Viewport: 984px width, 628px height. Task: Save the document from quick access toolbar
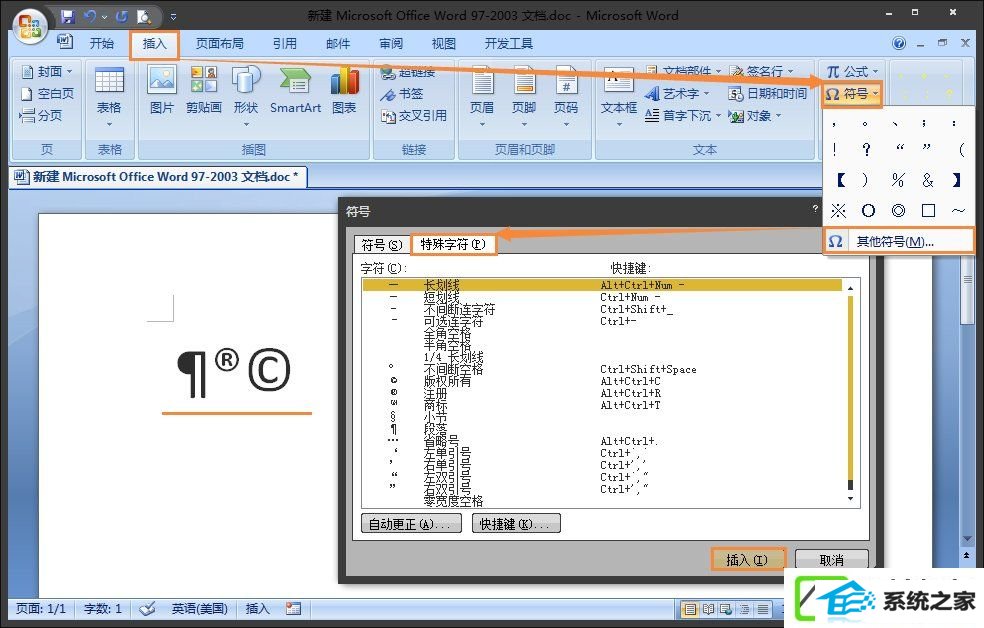pos(68,17)
